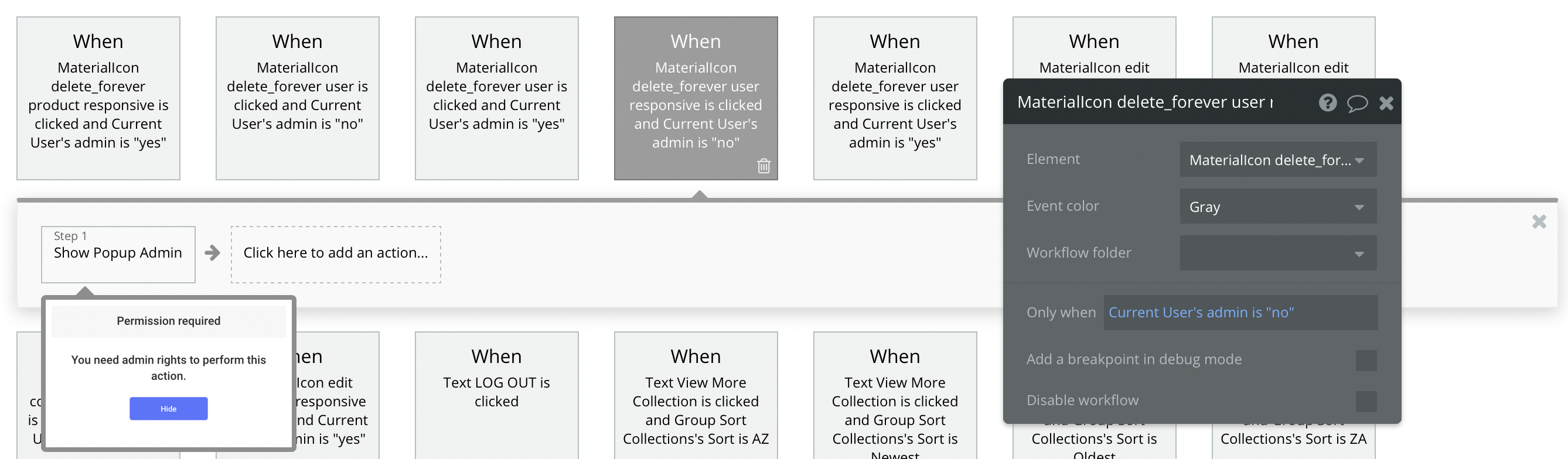Close the MaterialIcon delete_forever property panel
Screen dimensions: 1568x459
coord(1386,104)
